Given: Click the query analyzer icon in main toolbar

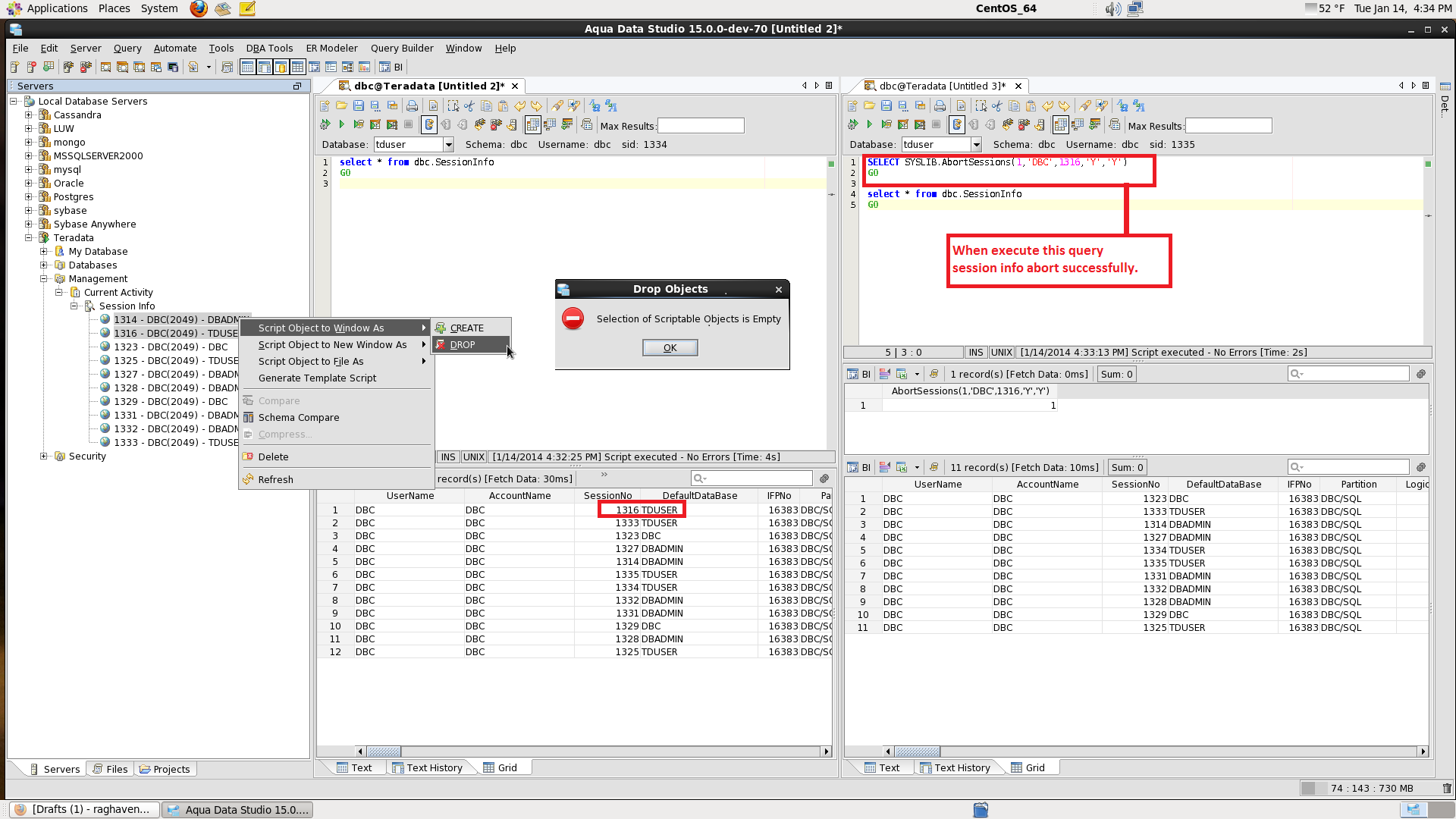Looking at the screenshot, I should click(105, 67).
